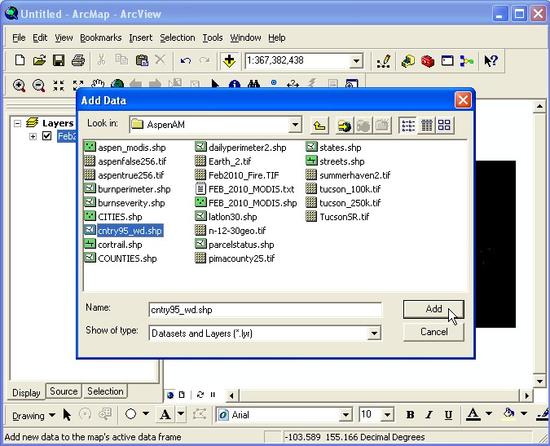
Task: Switch to the Source tab
Action: 63,391
